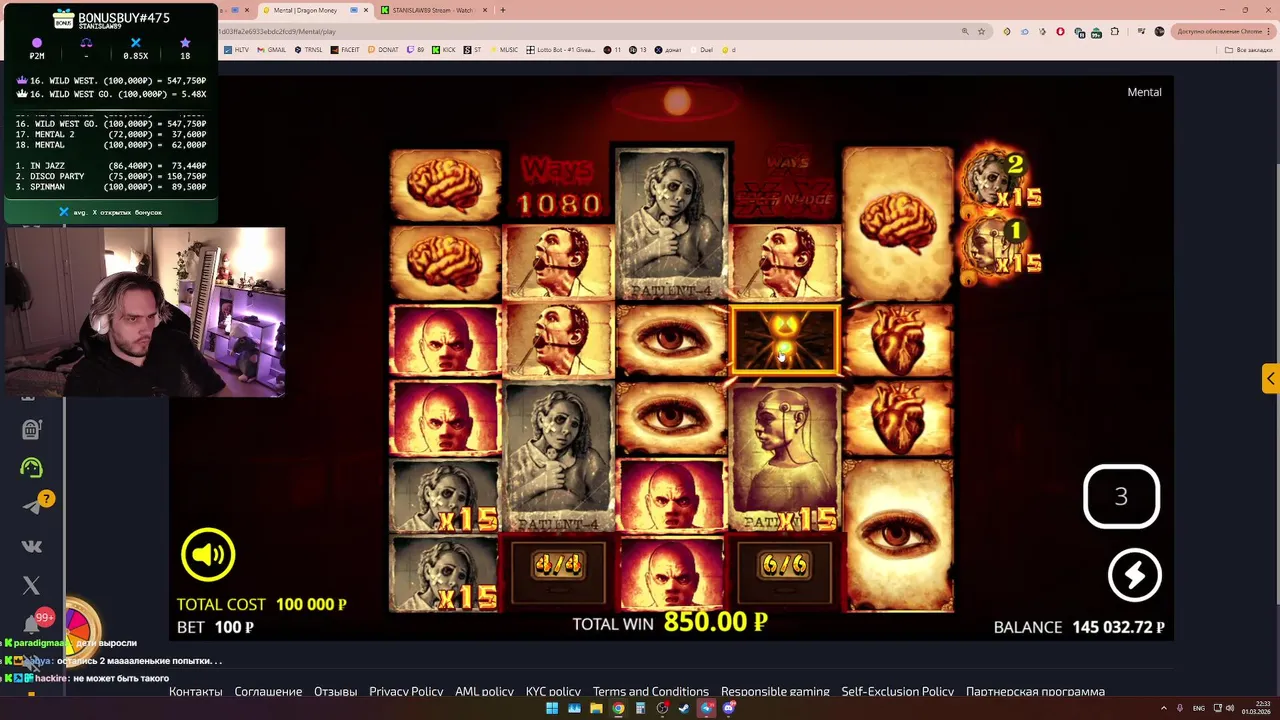Open the Responsible gaming link
The image size is (1280, 720).
[775, 691]
